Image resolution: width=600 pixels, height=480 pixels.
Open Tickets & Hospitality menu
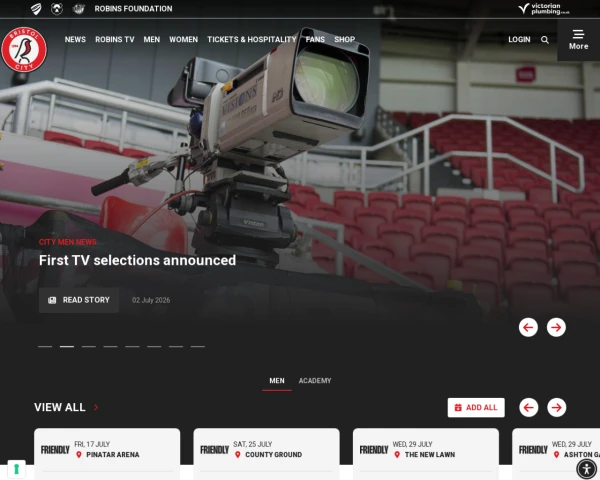coord(252,39)
